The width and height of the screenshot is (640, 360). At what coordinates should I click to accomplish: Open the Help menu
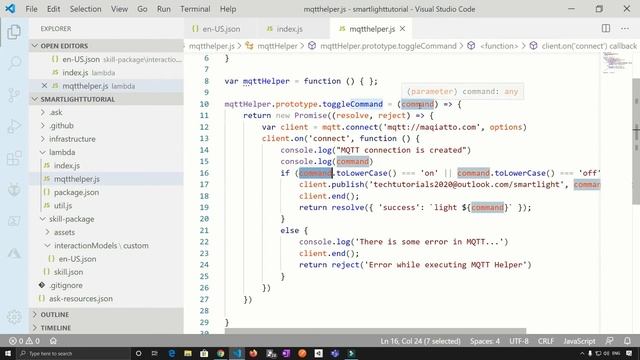click(x=228, y=9)
